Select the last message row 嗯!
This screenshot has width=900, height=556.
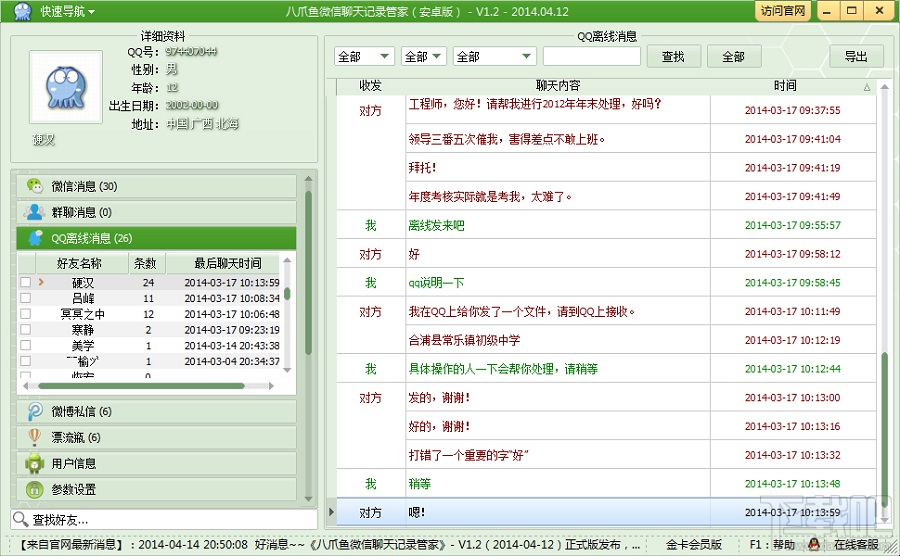click(x=606, y=512)
